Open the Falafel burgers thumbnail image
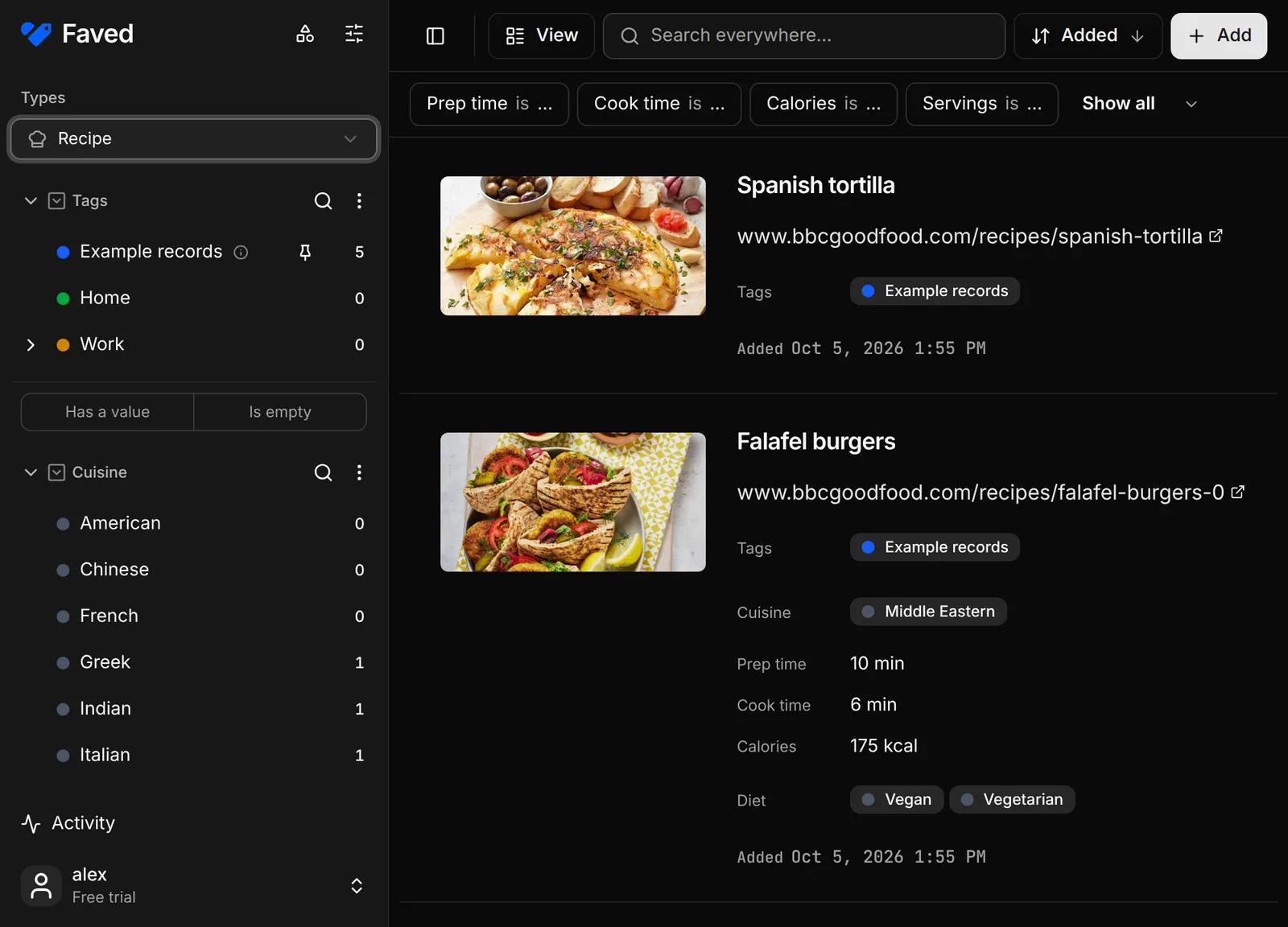 coord(573,502)
